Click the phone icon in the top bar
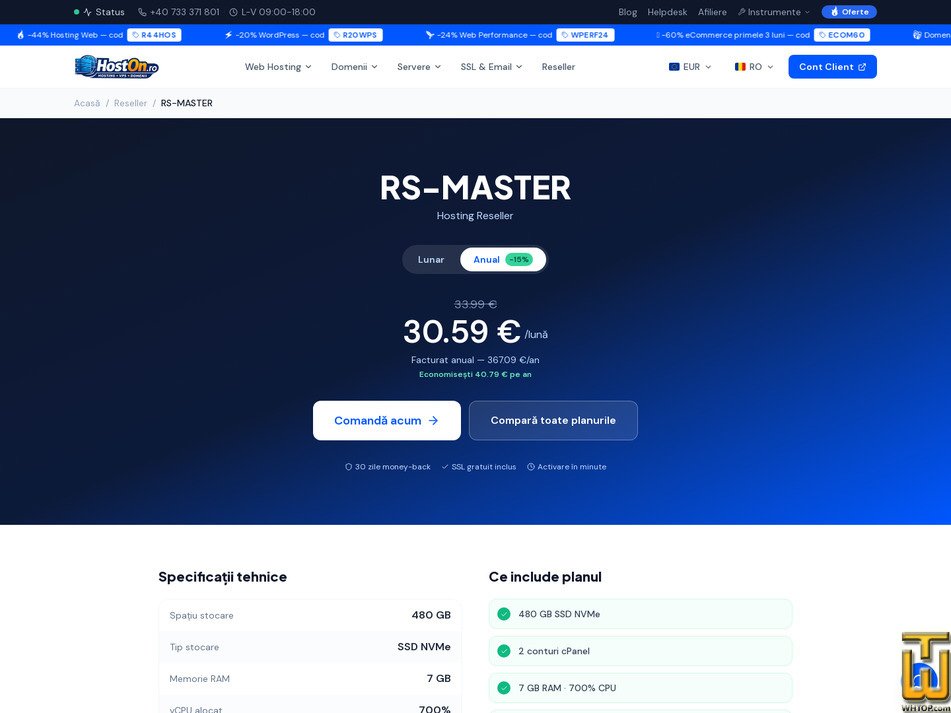 pos(143,12)
